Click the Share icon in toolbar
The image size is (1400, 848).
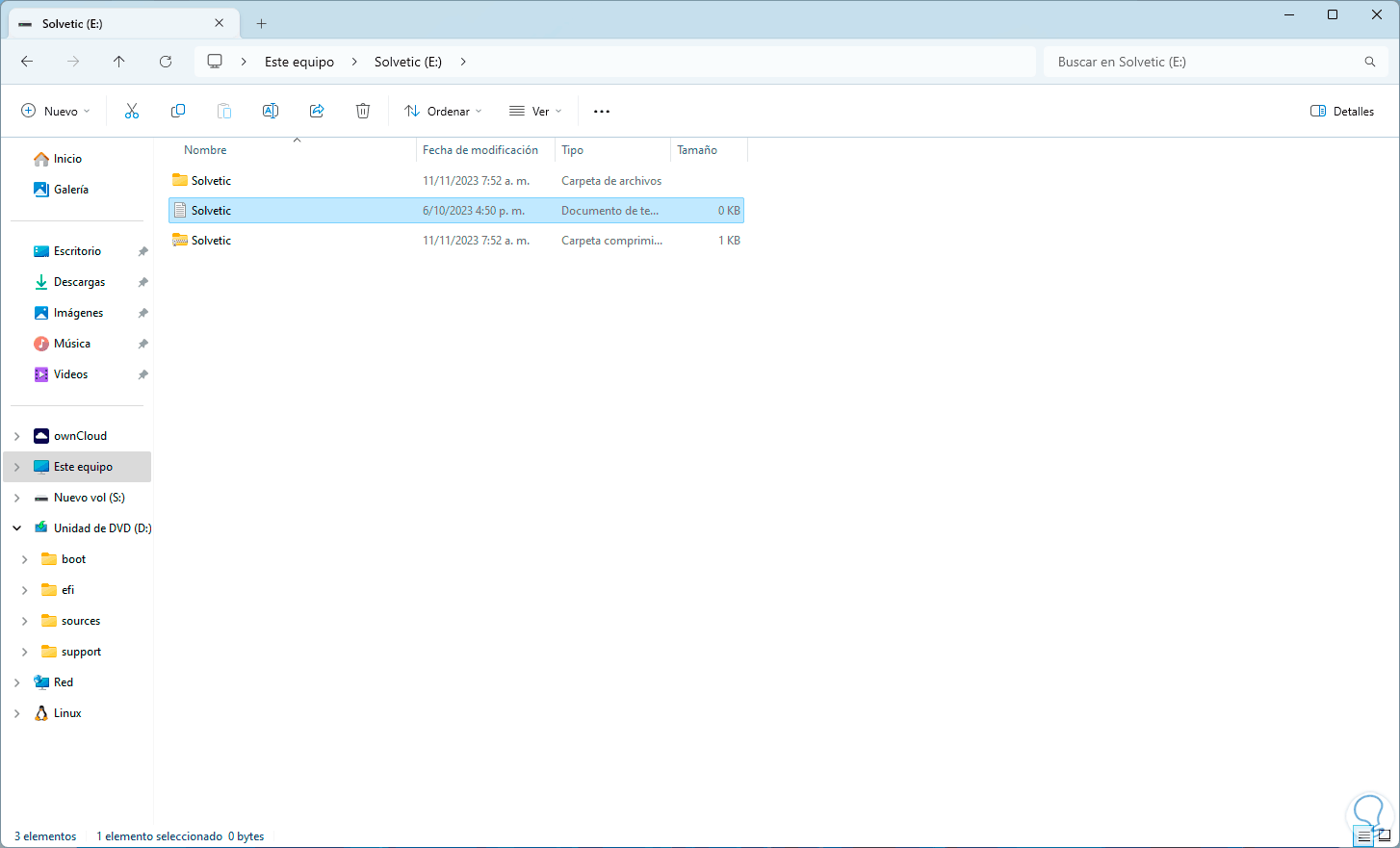317,111
